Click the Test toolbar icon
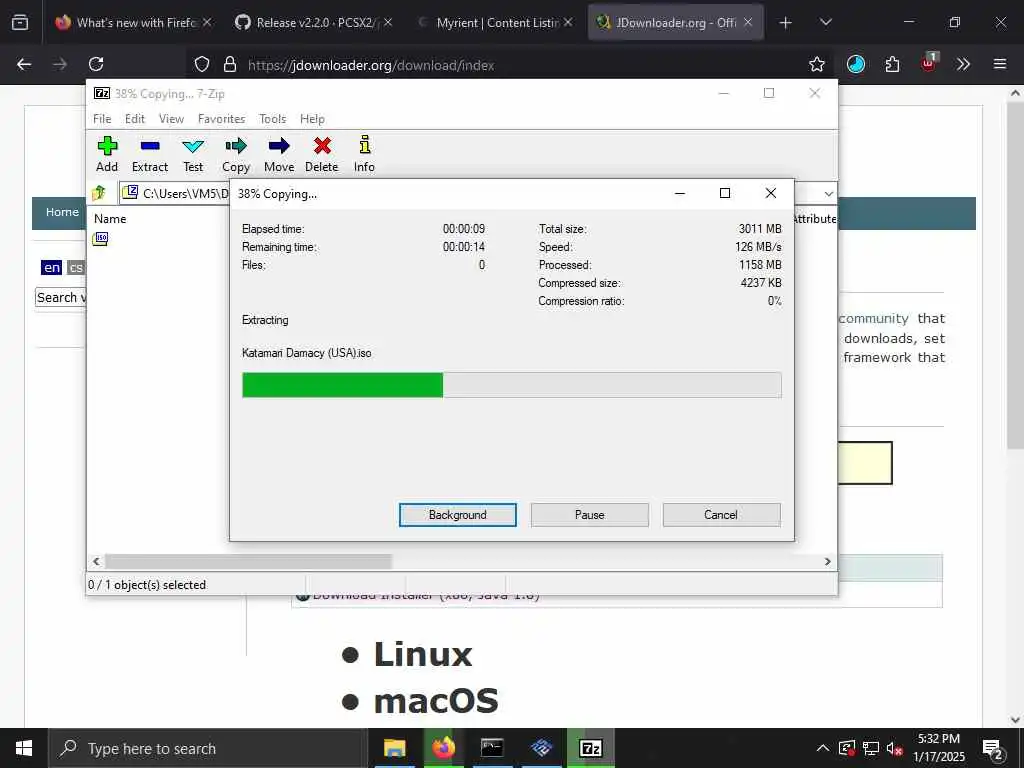Screen dimensions: 1024x768 tap(193, 154)
